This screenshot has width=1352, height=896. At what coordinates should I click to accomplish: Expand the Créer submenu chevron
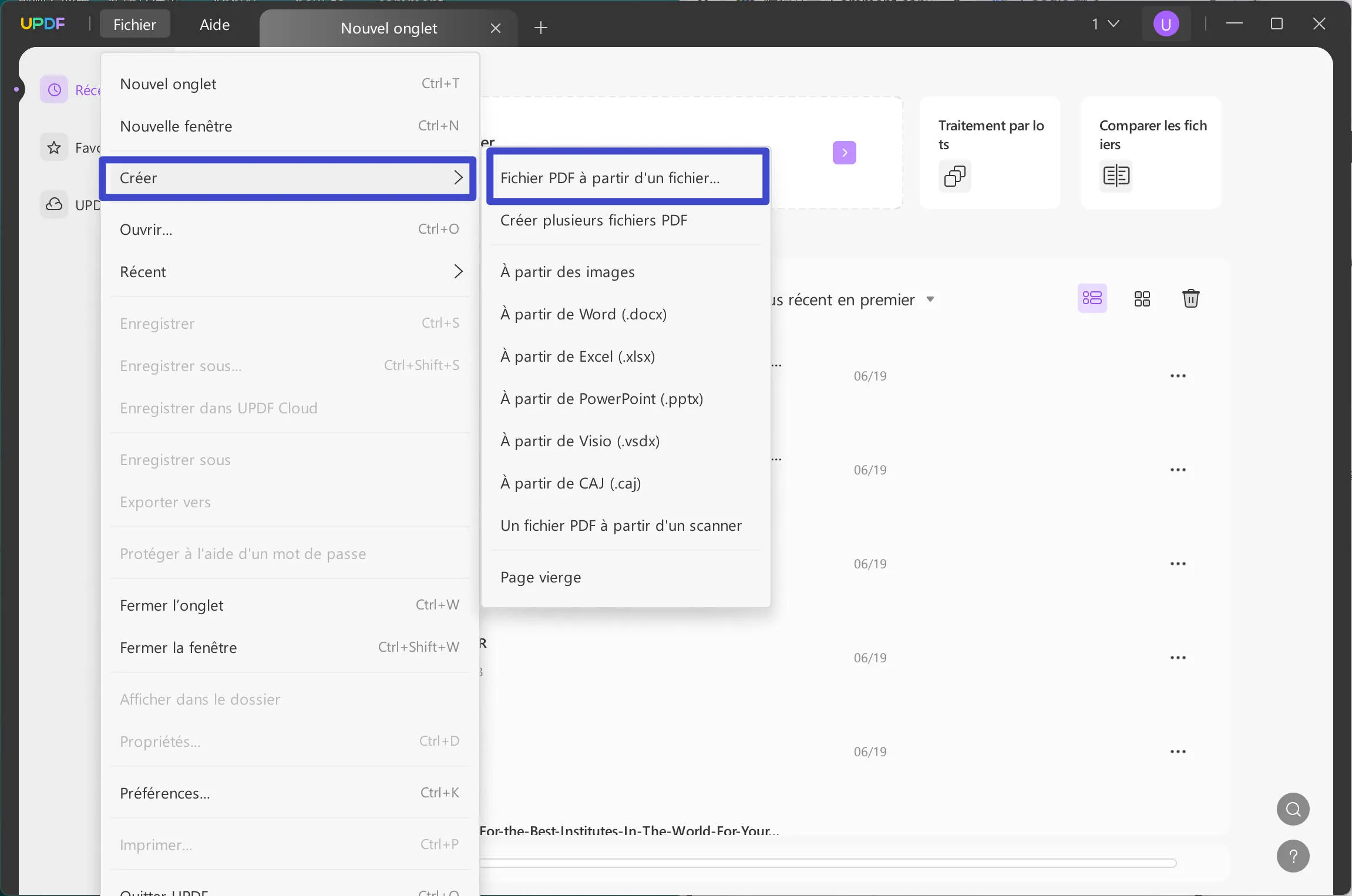(459, 178)
